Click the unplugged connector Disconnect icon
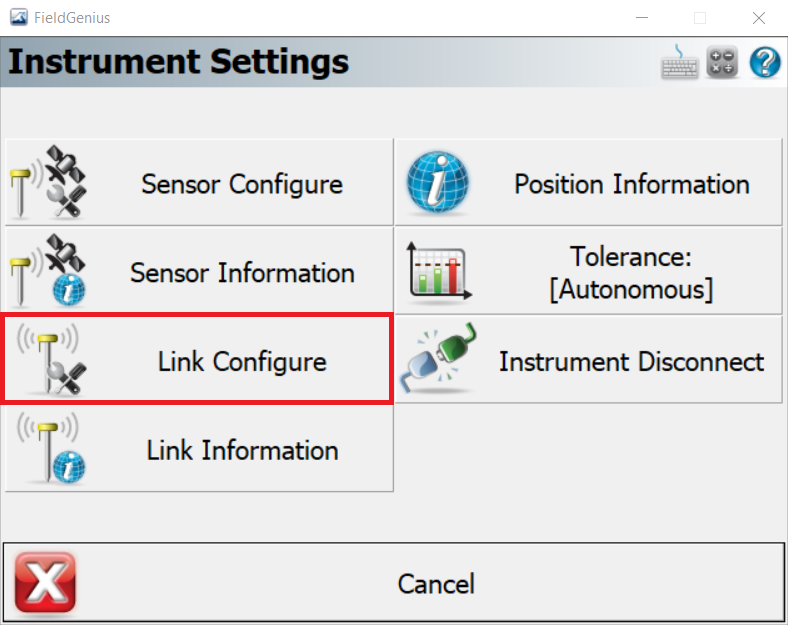Screen dimensions: 788x625 coord(438,358)
